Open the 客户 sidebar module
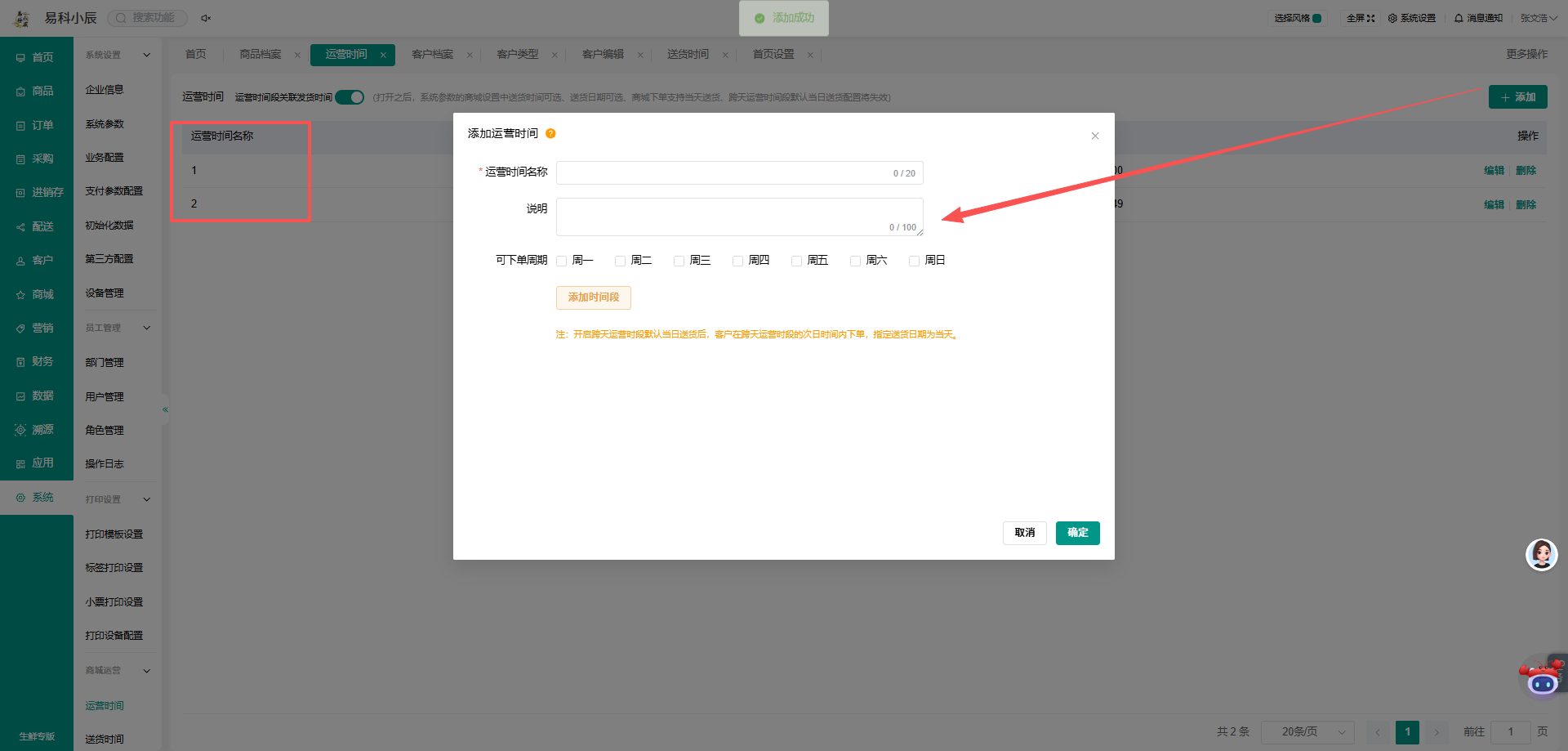Image resolution: width=1568 pixels, height=751 pixels. [x=36, y=260]
